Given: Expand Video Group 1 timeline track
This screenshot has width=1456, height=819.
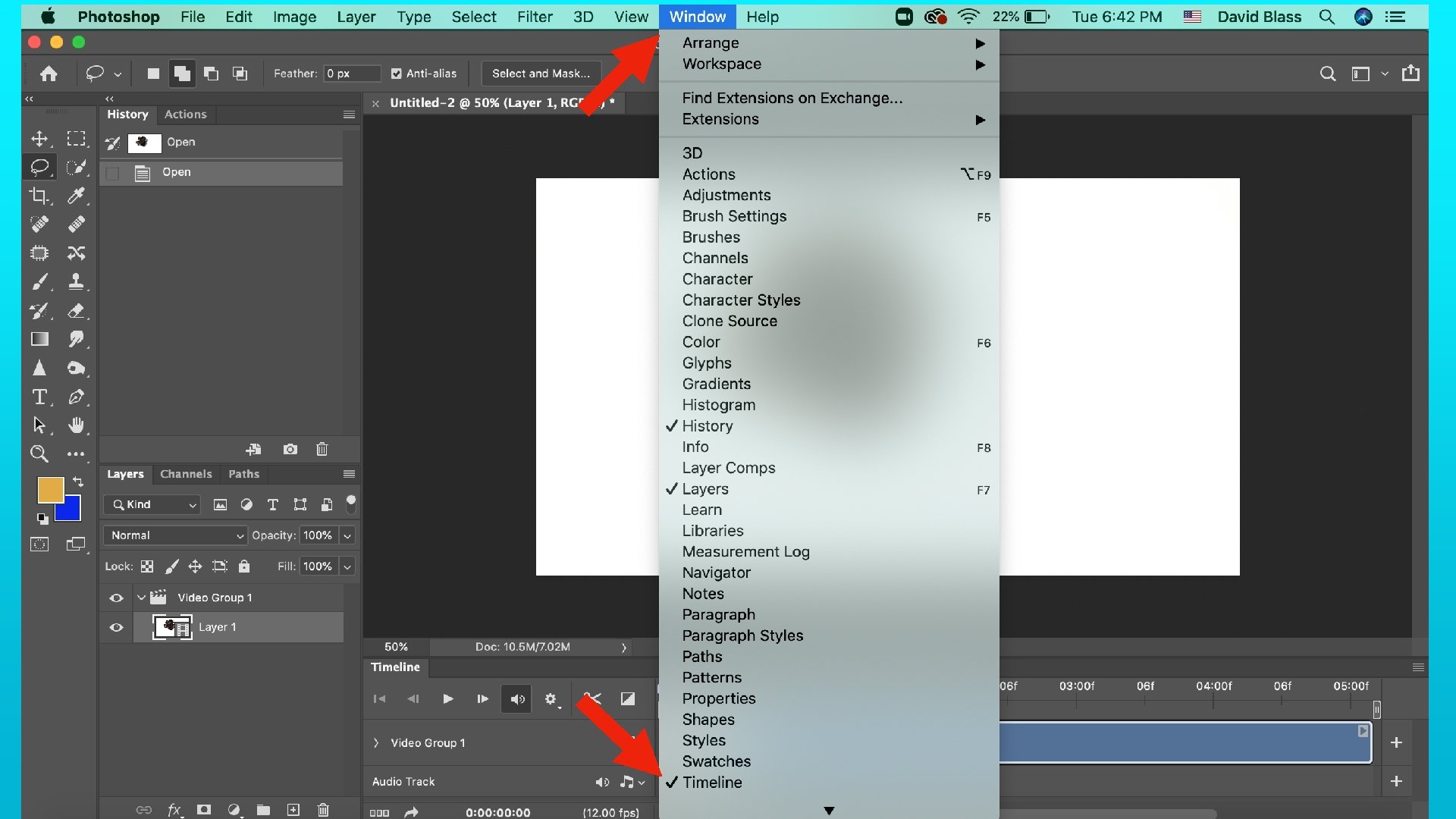Looking at the screenshot, I should 376,743.
